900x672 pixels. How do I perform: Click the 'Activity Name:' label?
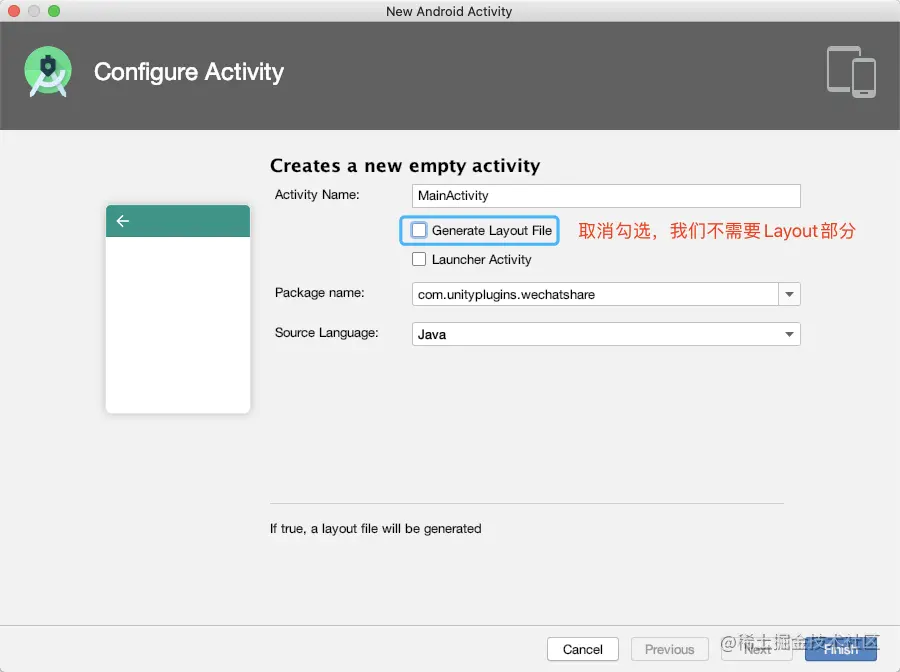pos(317,195)
